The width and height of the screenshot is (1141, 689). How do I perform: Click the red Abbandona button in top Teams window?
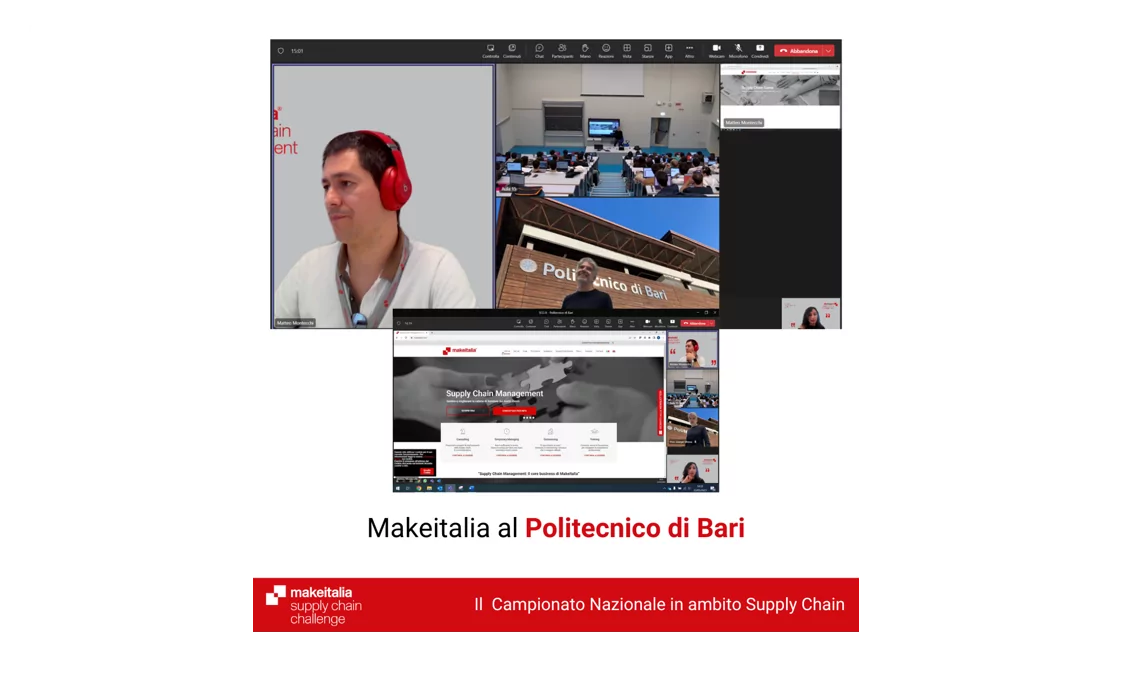798,51
